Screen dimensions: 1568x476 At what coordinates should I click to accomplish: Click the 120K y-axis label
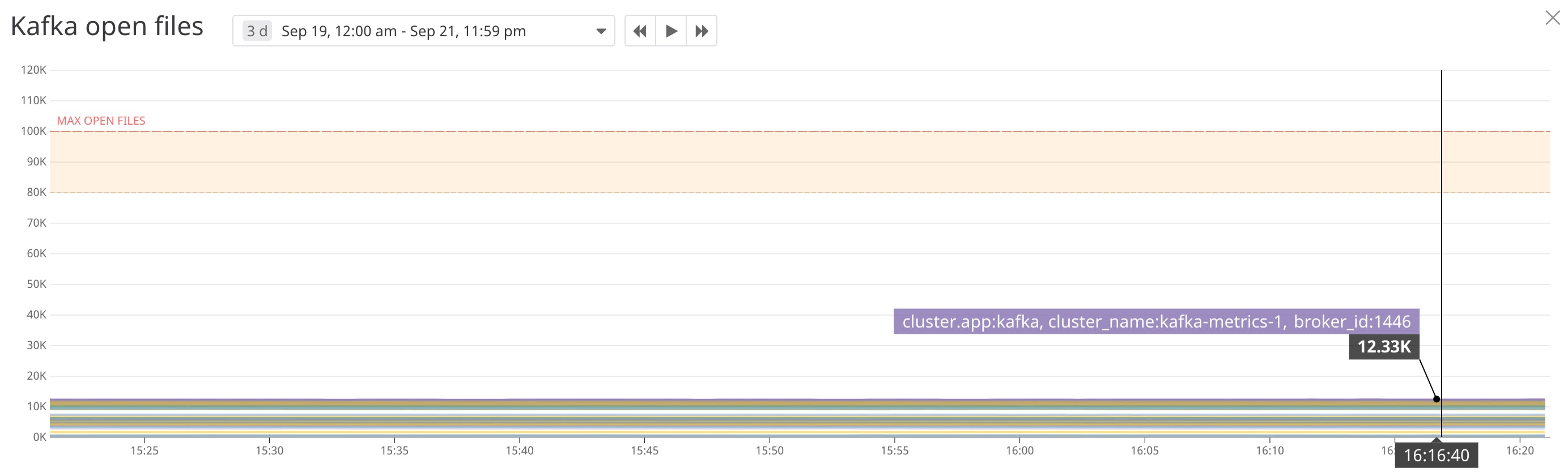click(33, 70)
